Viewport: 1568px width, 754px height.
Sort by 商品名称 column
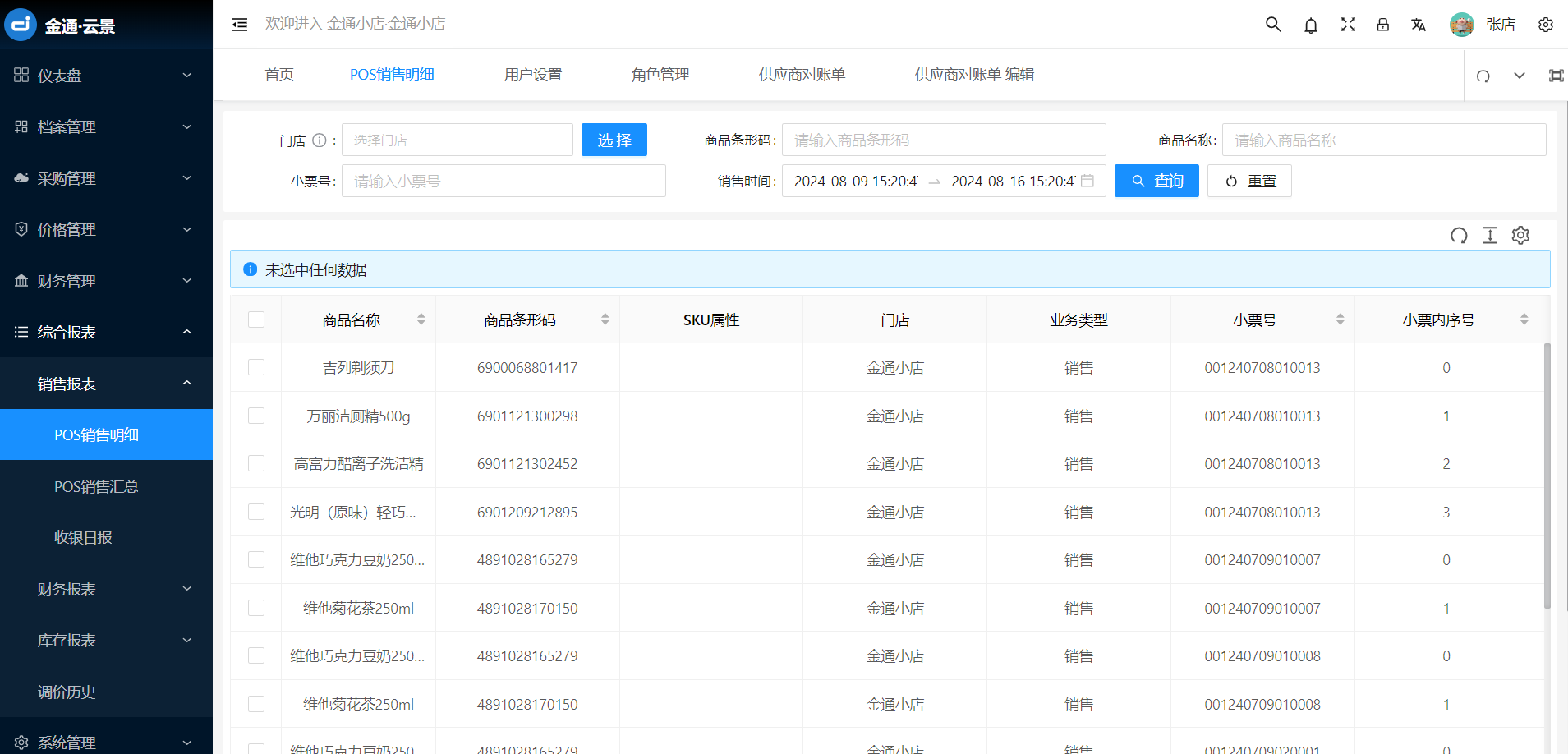click(x=421, y=320)
